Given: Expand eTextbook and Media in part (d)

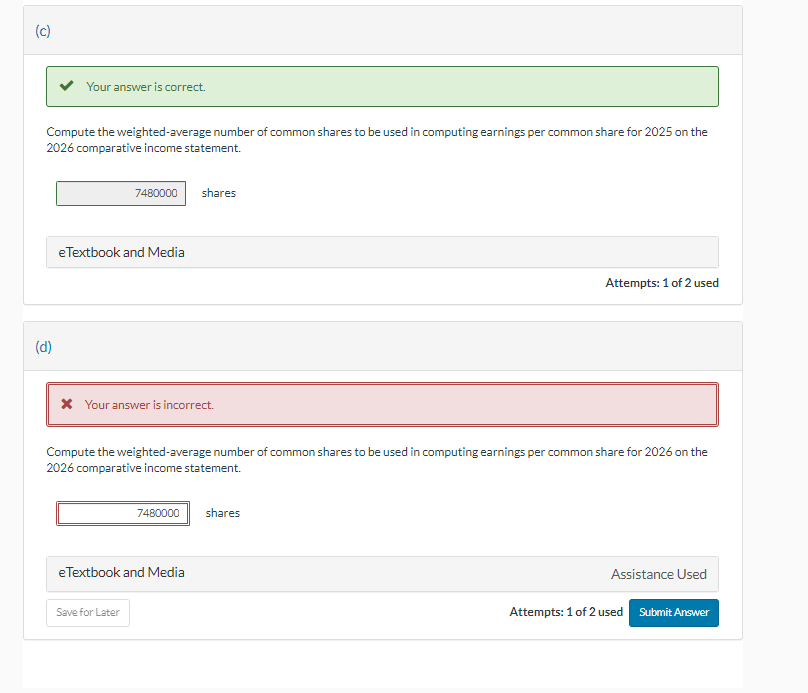Looking at the screenshot, I should coord(382,573).
